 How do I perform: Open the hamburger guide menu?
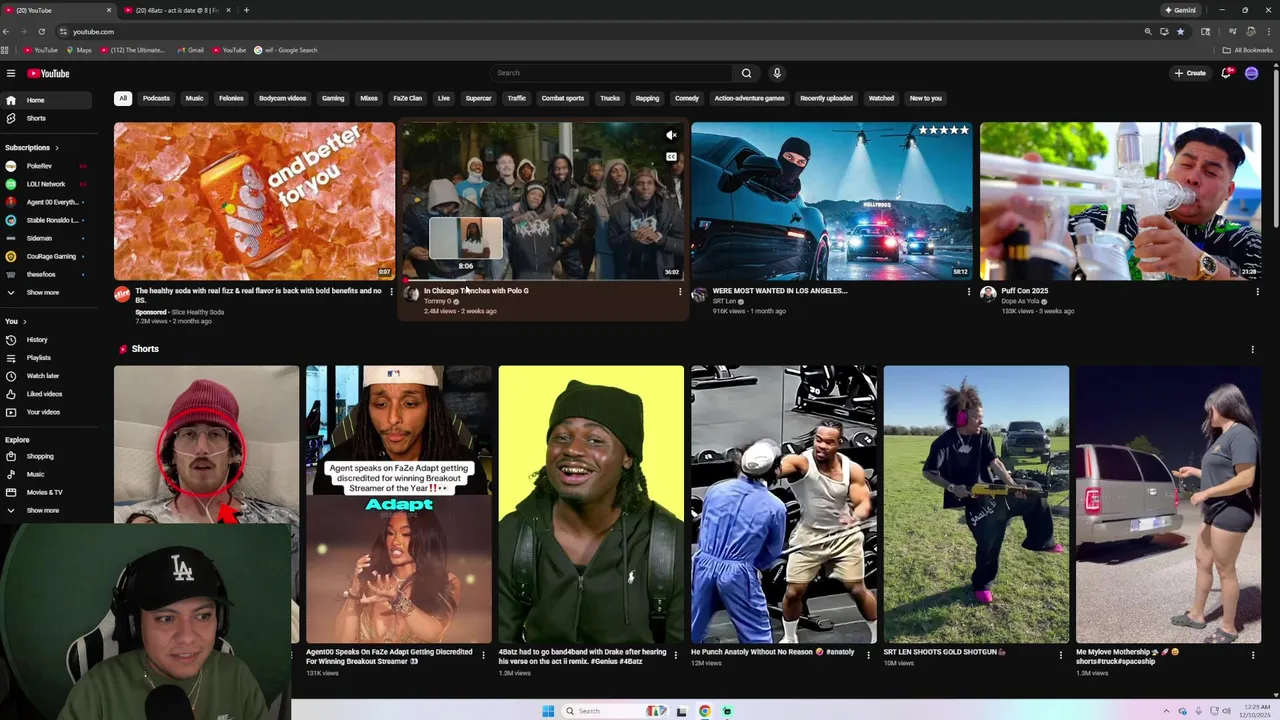click(x=11, y=73)
